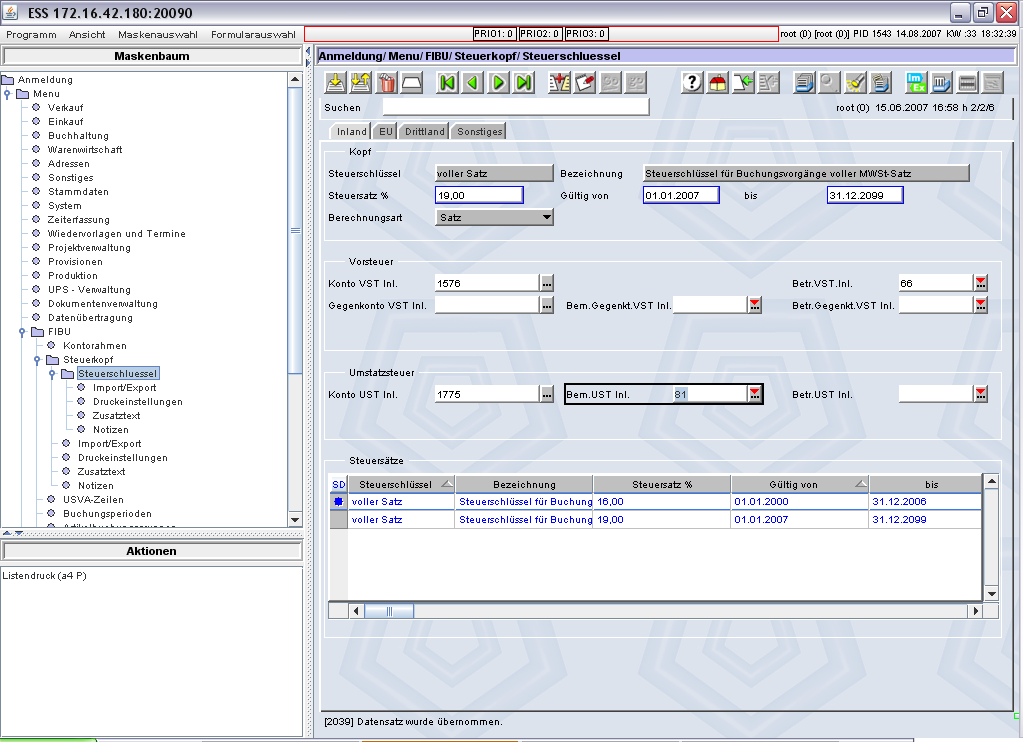This screenshot has width=1023, height=742.
Task: Open Betr.VST Inl. red arrow dropdown
Action: click(x=981, y=283)
